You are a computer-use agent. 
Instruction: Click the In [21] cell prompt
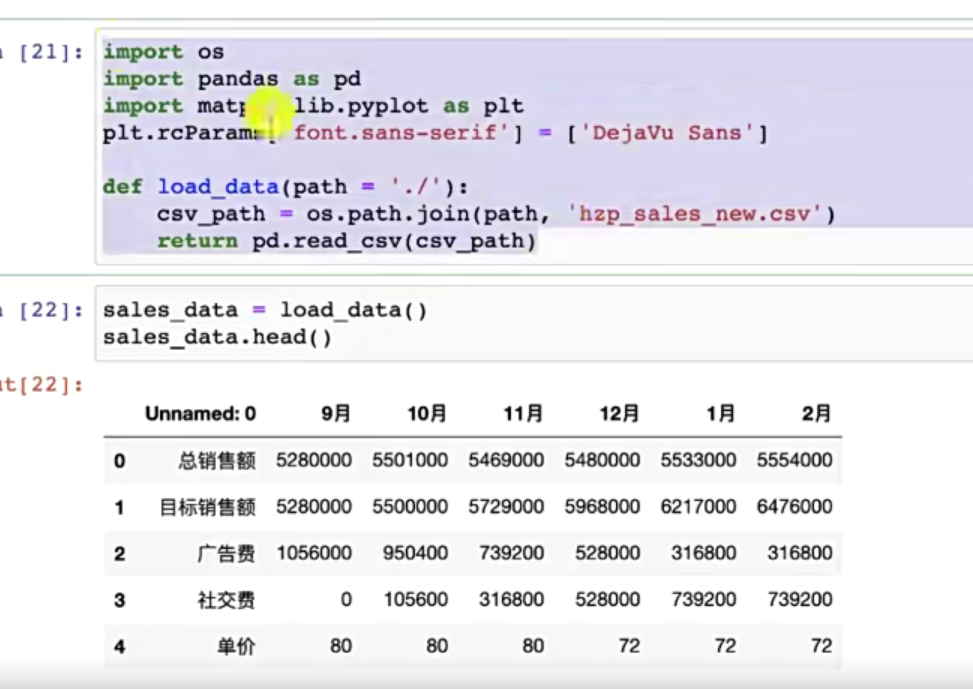pos(42,52)
